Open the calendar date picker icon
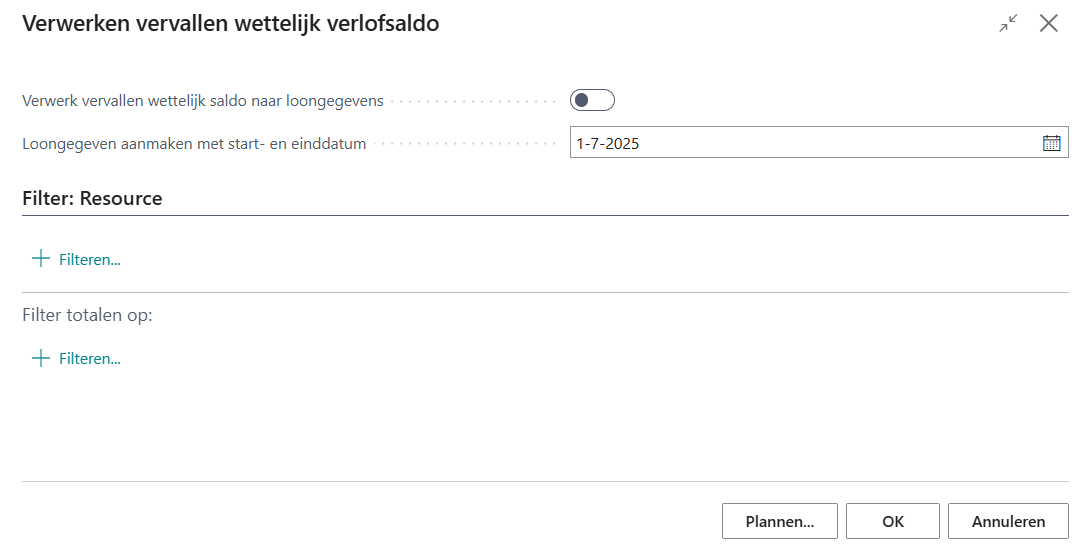This screenshot has height=556, width=1085. 1051,143
